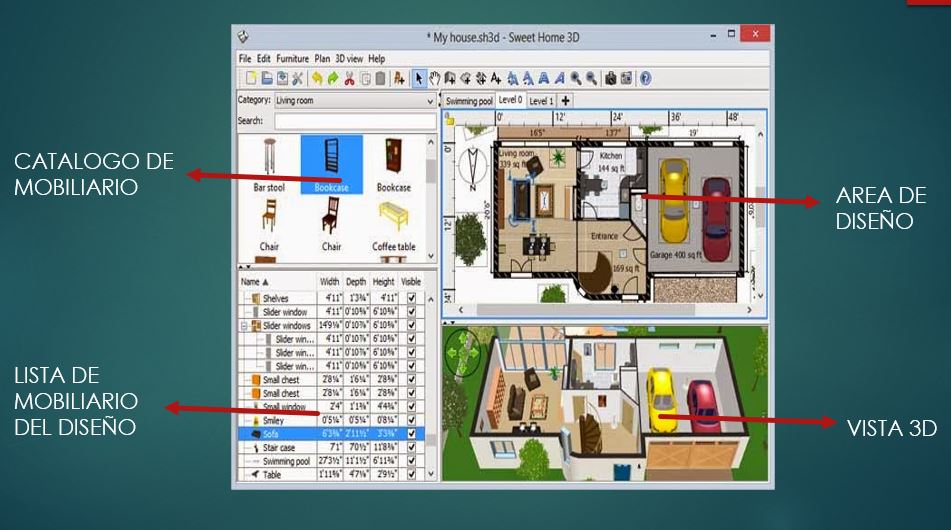The image size is (951, 530).
Task: Choose the Create rooms tool
Action: [x=466, y=78]
